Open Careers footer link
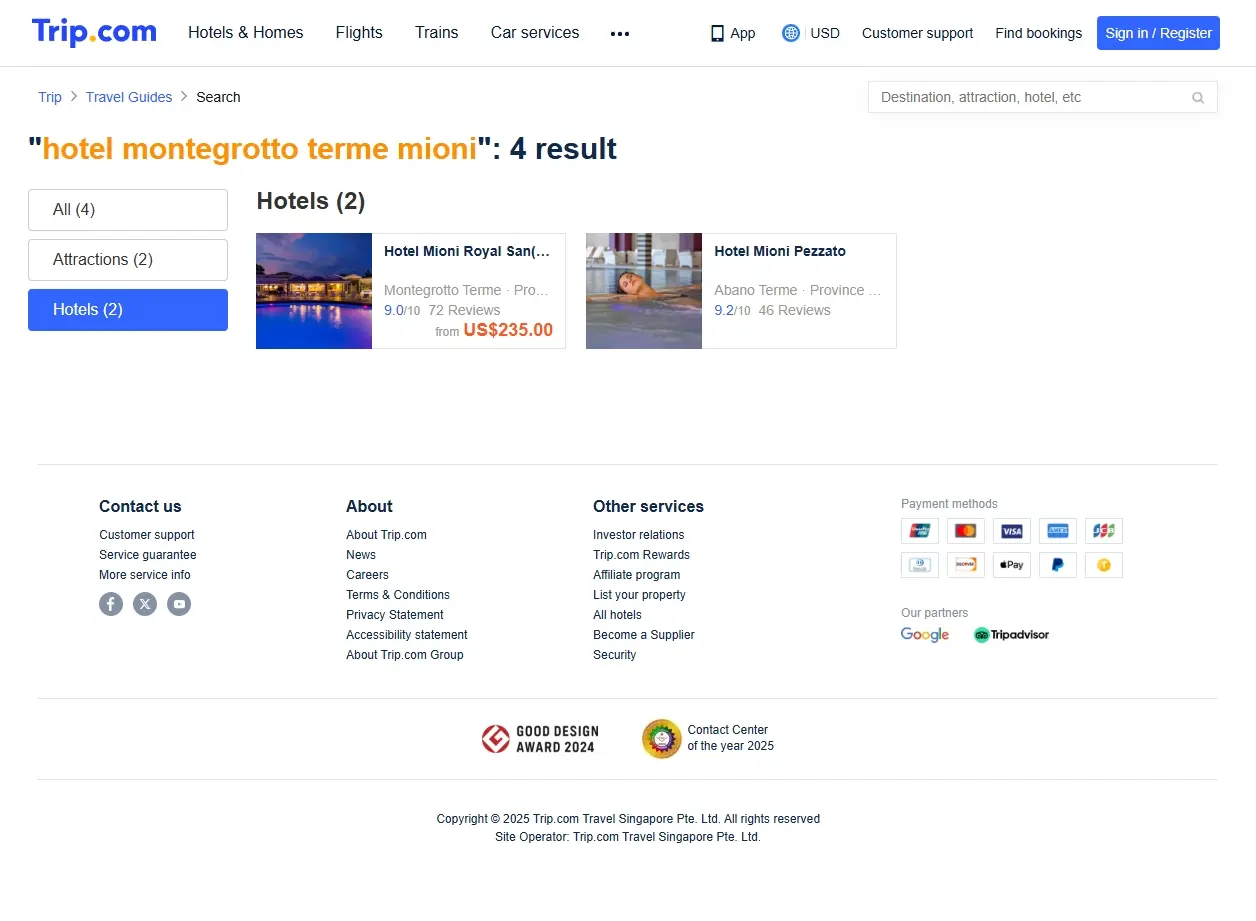The width and height of the screenshot is (1256, 921). 367,575
